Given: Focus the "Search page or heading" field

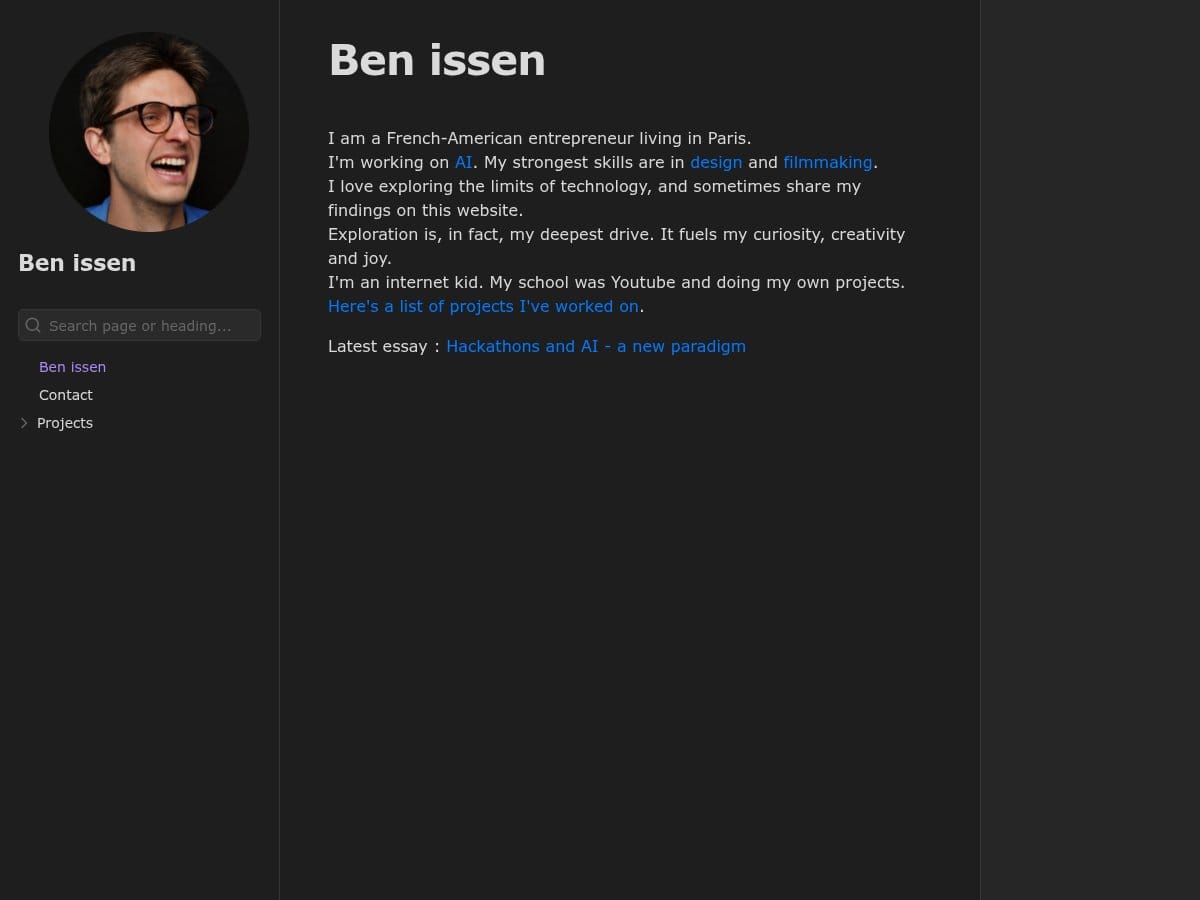Looking at the screenshot, I should tap(150, 325).
